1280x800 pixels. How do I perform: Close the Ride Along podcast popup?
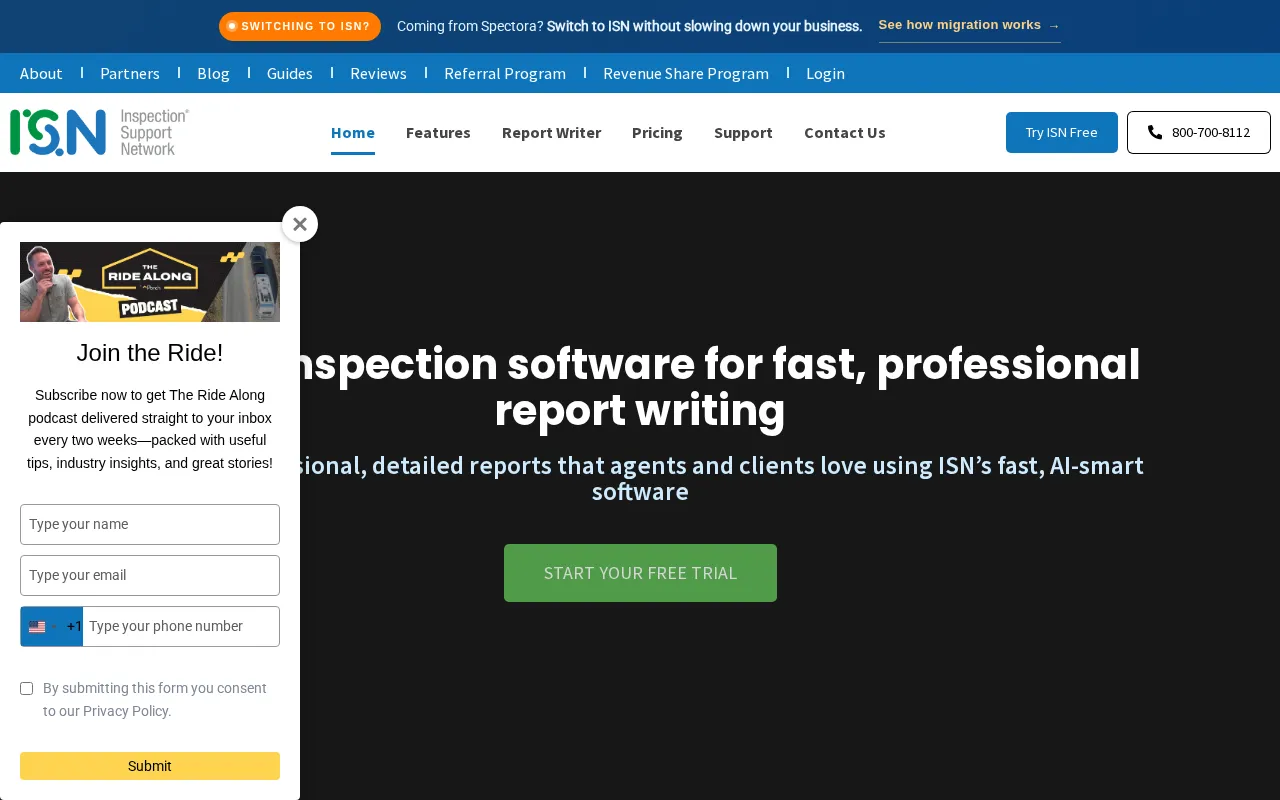pyautogui.click(x=300, y=224)
